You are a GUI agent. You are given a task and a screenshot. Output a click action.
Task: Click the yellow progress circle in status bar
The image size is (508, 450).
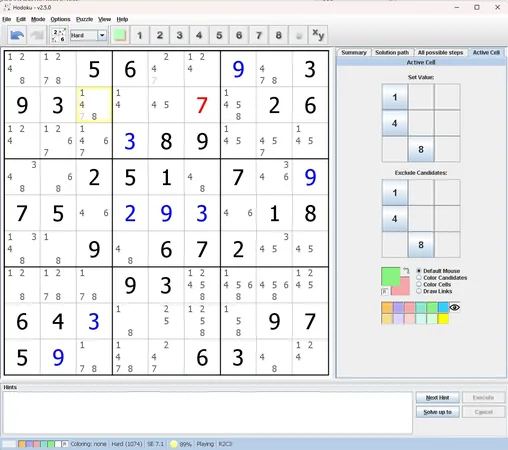point(173,444)
